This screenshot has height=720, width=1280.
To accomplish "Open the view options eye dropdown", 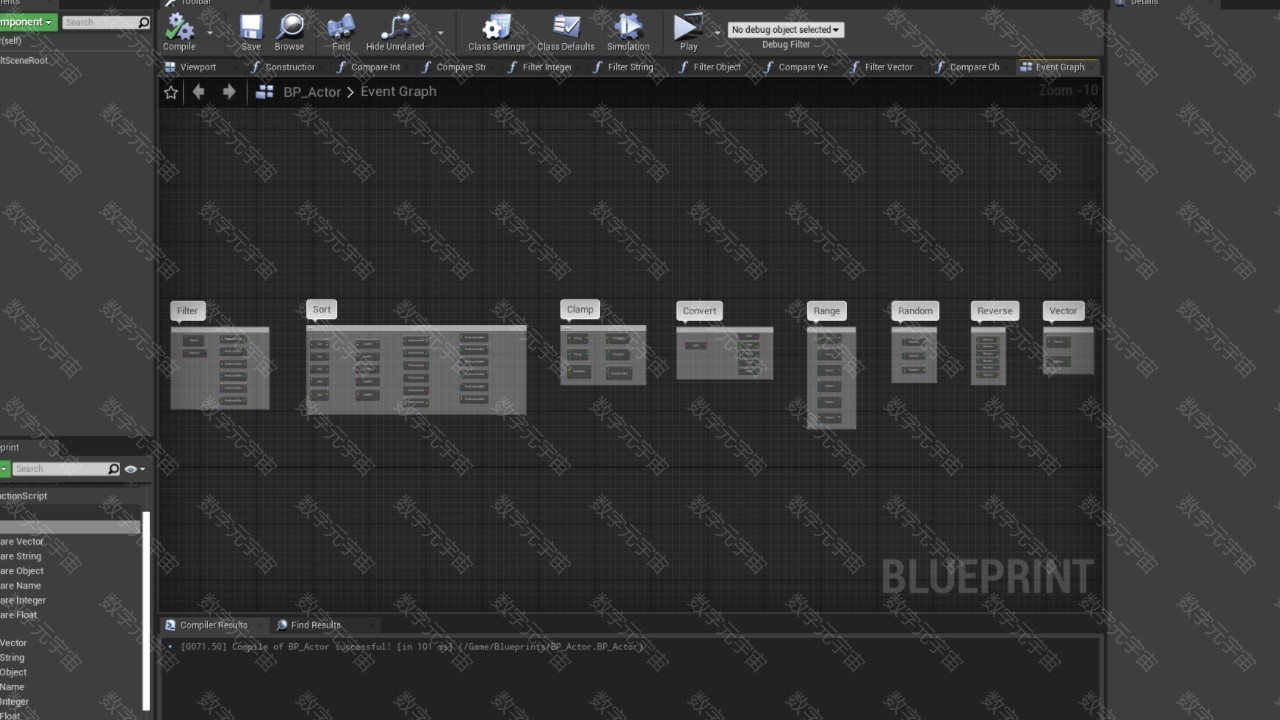I will click(135, 469).
